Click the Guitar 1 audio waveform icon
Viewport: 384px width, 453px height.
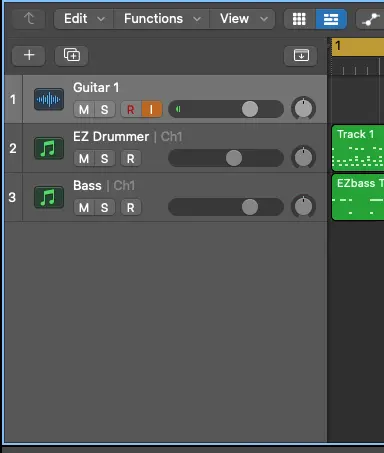[x=49, y=99]
